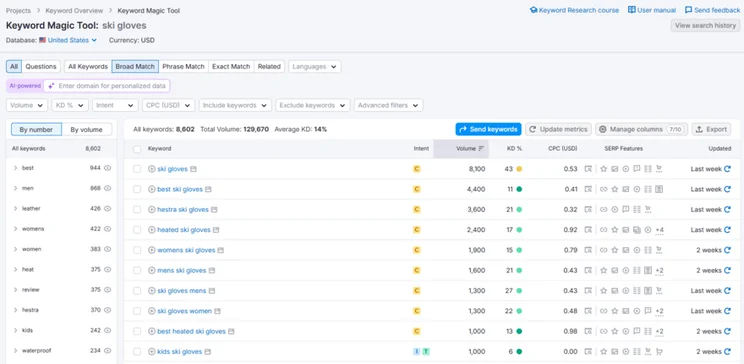The height and width of the screenshot is (364, 744).
Task: Open the Languages dropdown
Action: point(315,66)
